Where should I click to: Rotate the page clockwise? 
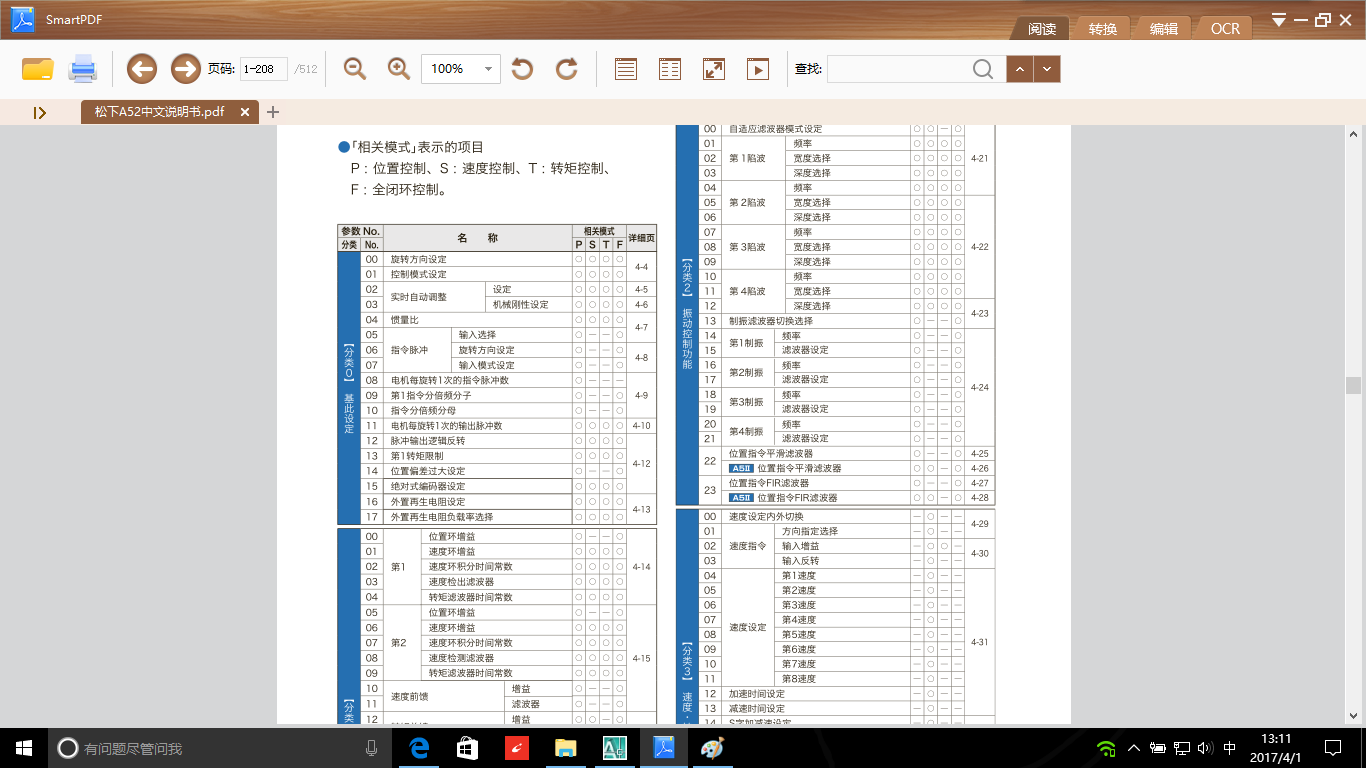click(567, 69)
